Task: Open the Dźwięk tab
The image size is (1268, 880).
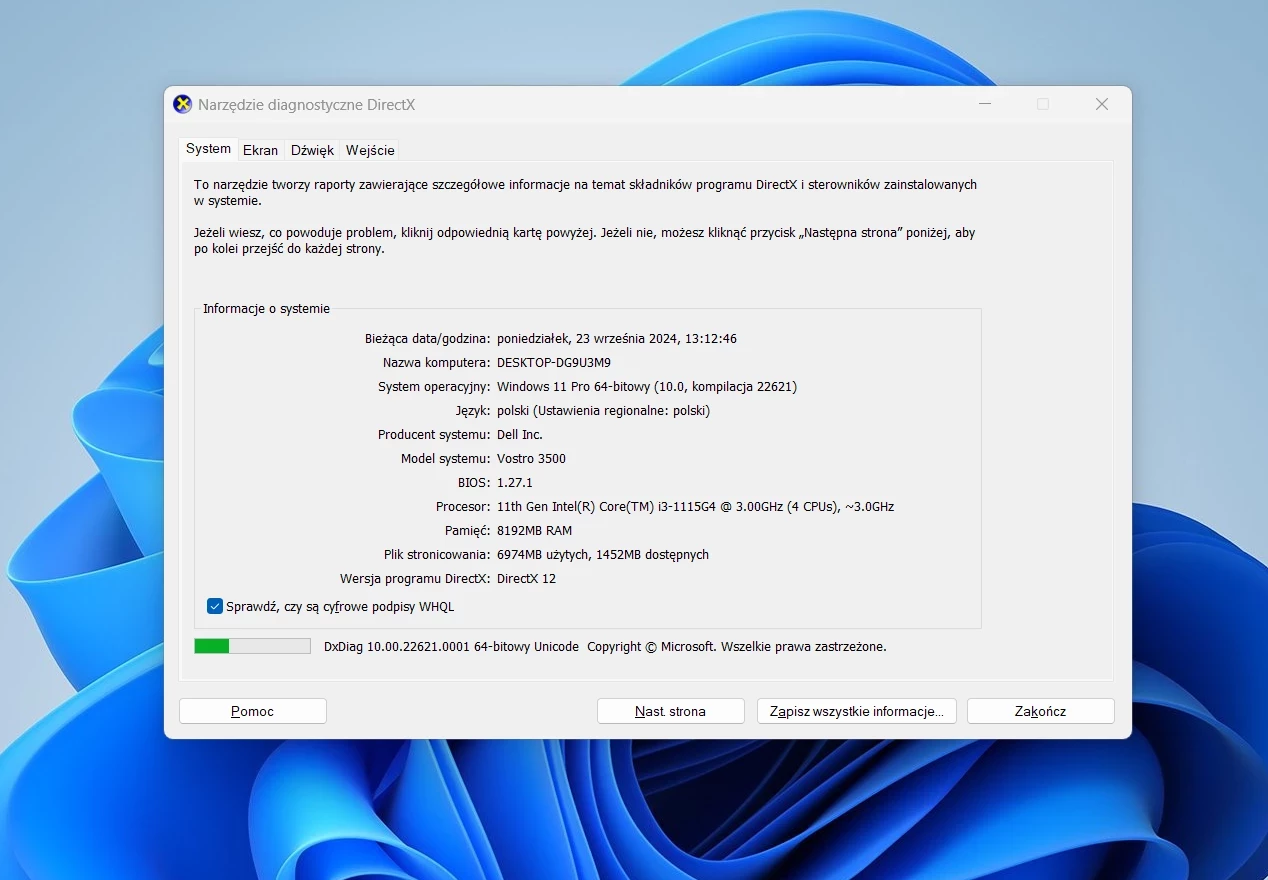Action: coord(312,150)
